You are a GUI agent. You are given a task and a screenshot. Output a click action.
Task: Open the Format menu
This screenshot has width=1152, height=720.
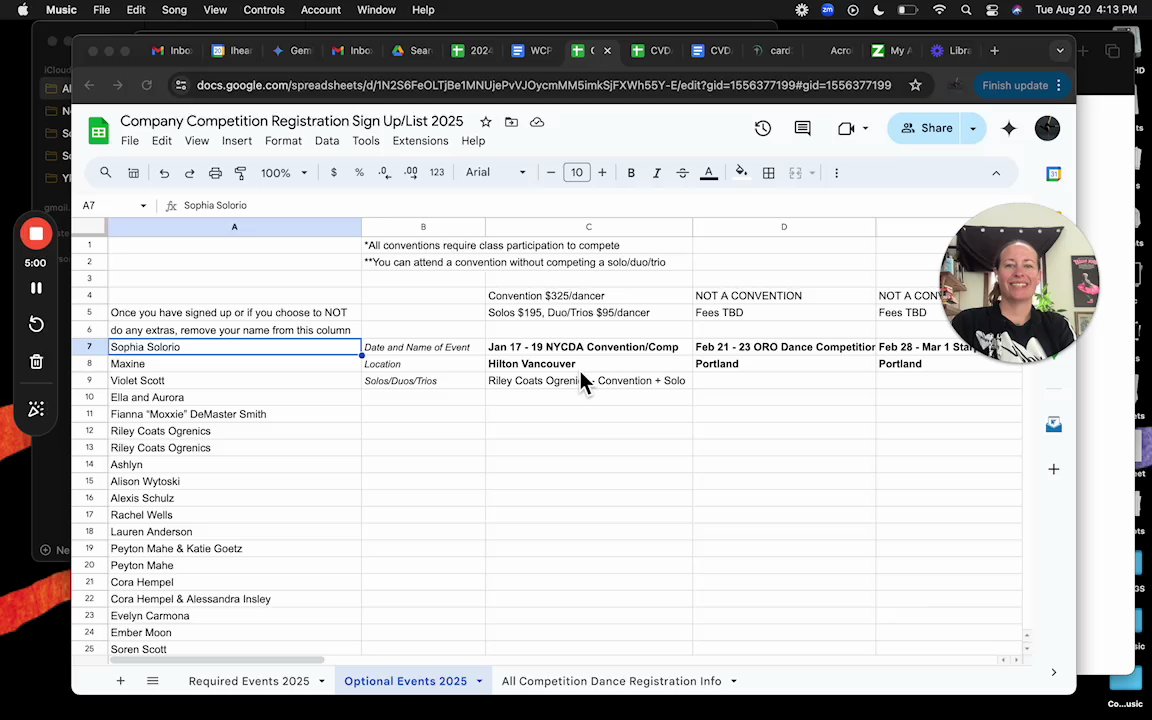(x=283, y=141)
